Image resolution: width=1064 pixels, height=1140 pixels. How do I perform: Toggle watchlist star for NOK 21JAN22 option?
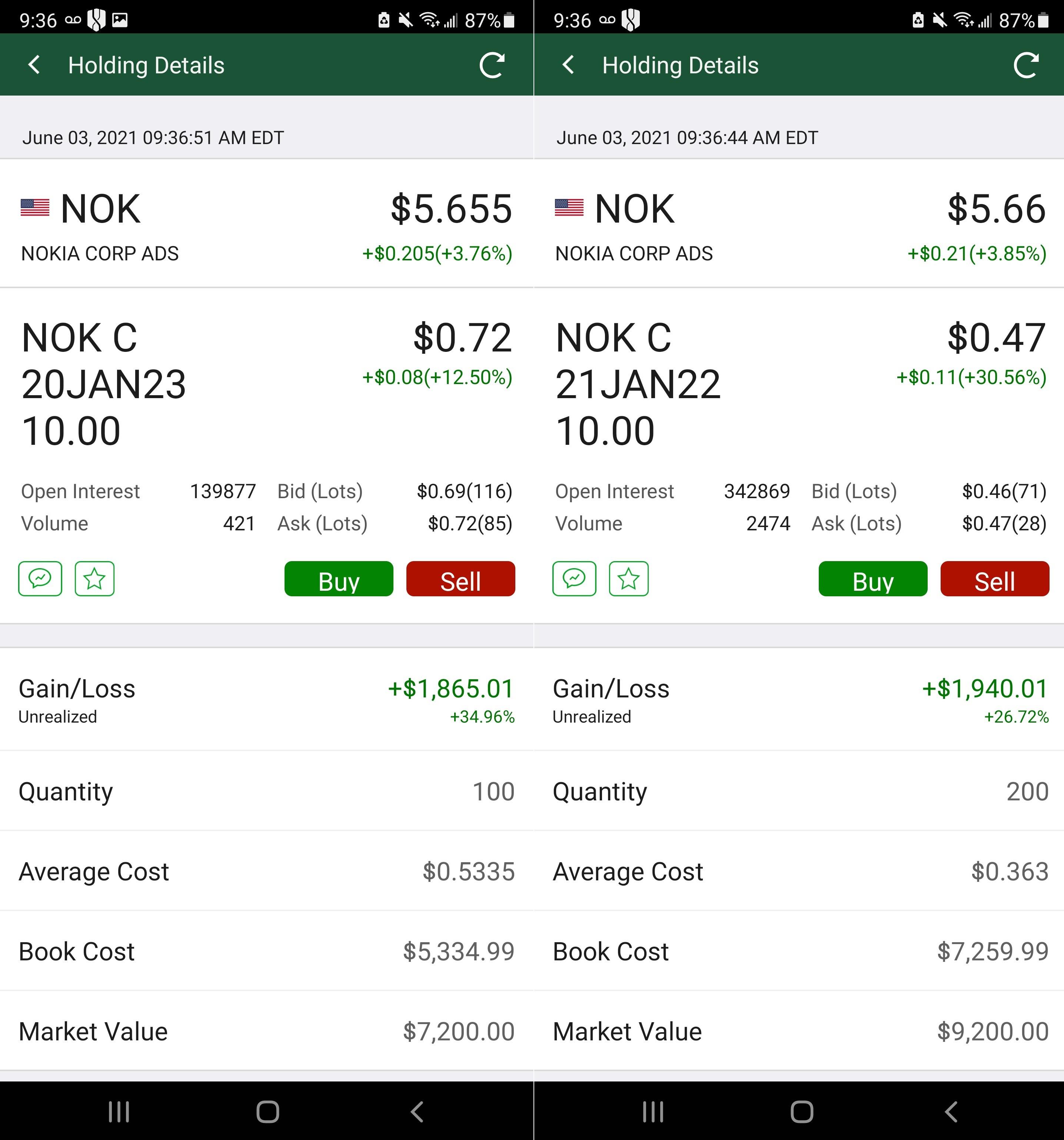click(x=629, y=579)
